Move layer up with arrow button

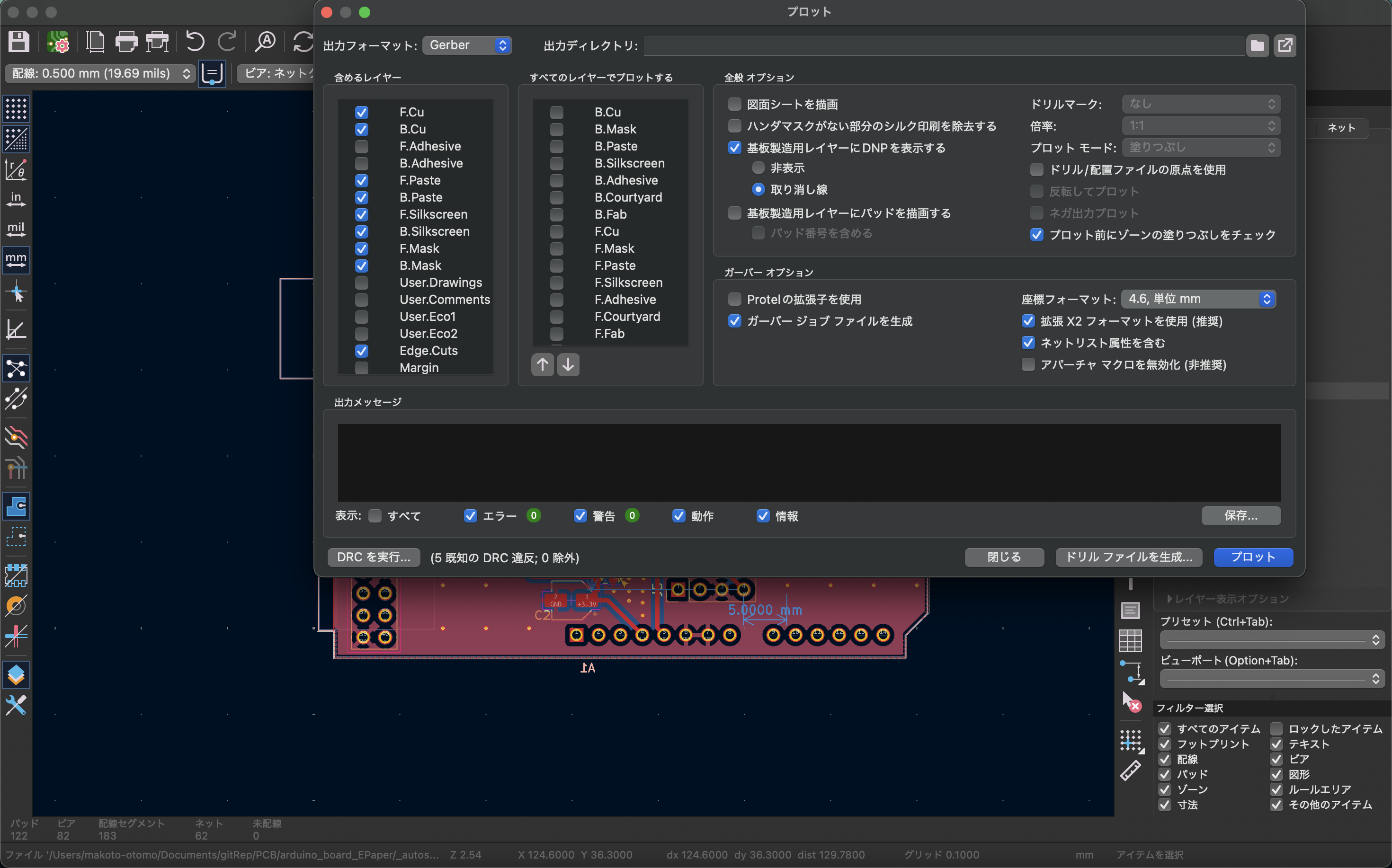point(542,364)
